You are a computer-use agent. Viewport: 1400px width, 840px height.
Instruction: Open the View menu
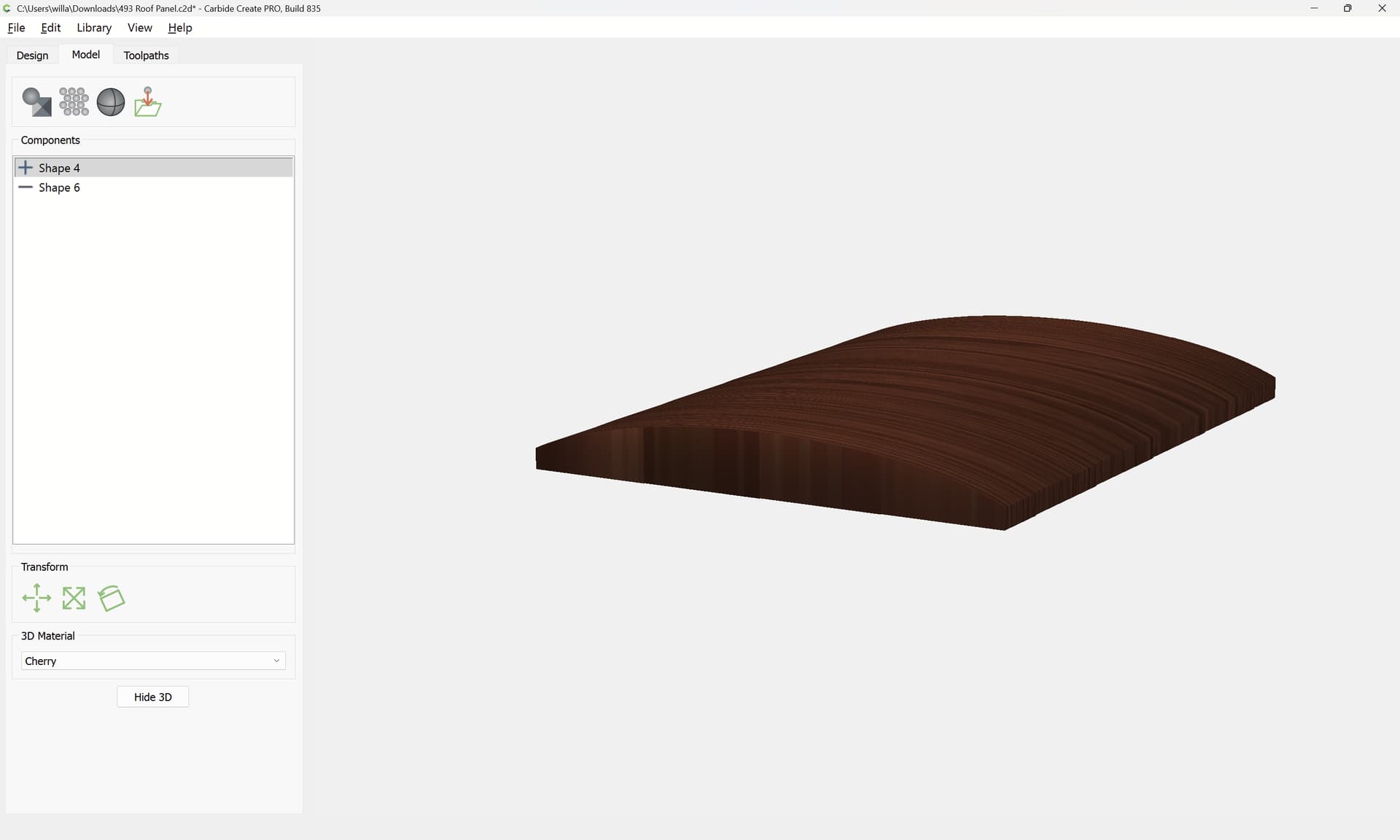[x=139, y=28]
